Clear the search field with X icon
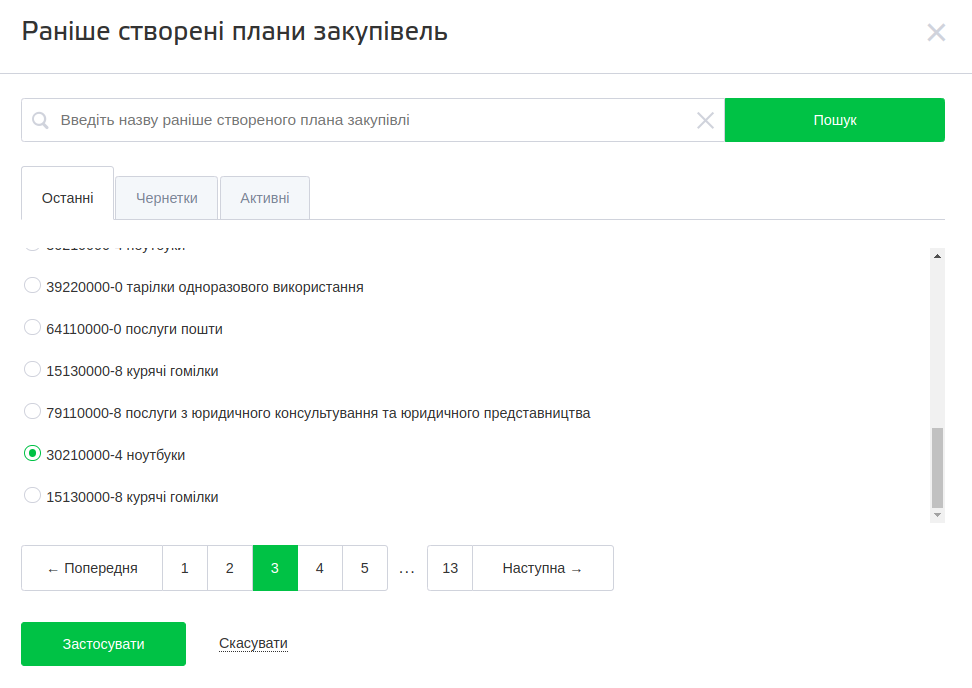The image size is (972, 688). [705, 120]
